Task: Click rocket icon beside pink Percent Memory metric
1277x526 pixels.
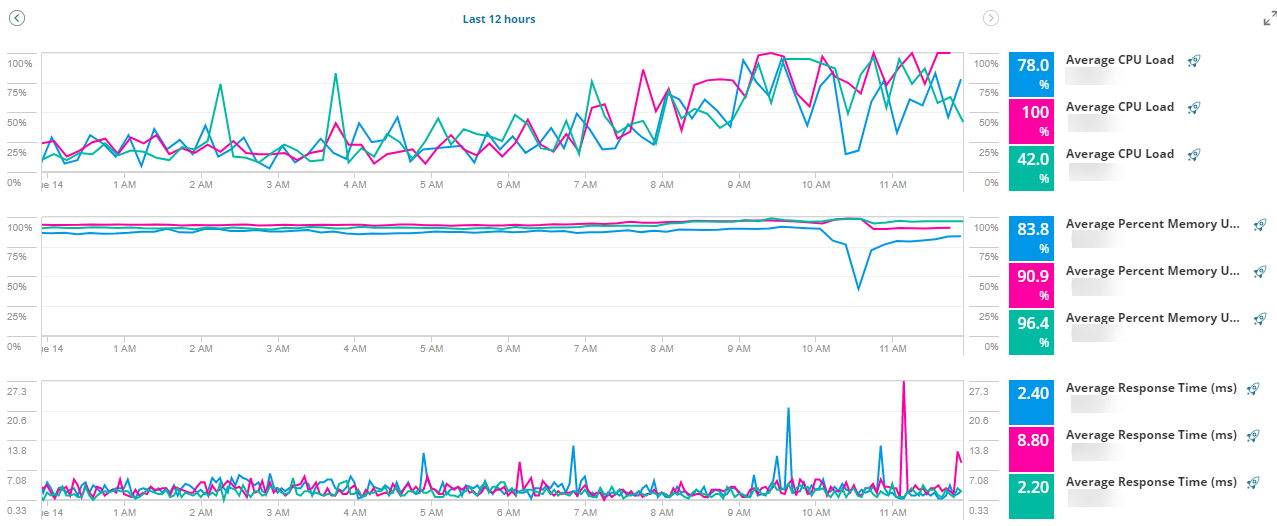Action: point(1260,272)
